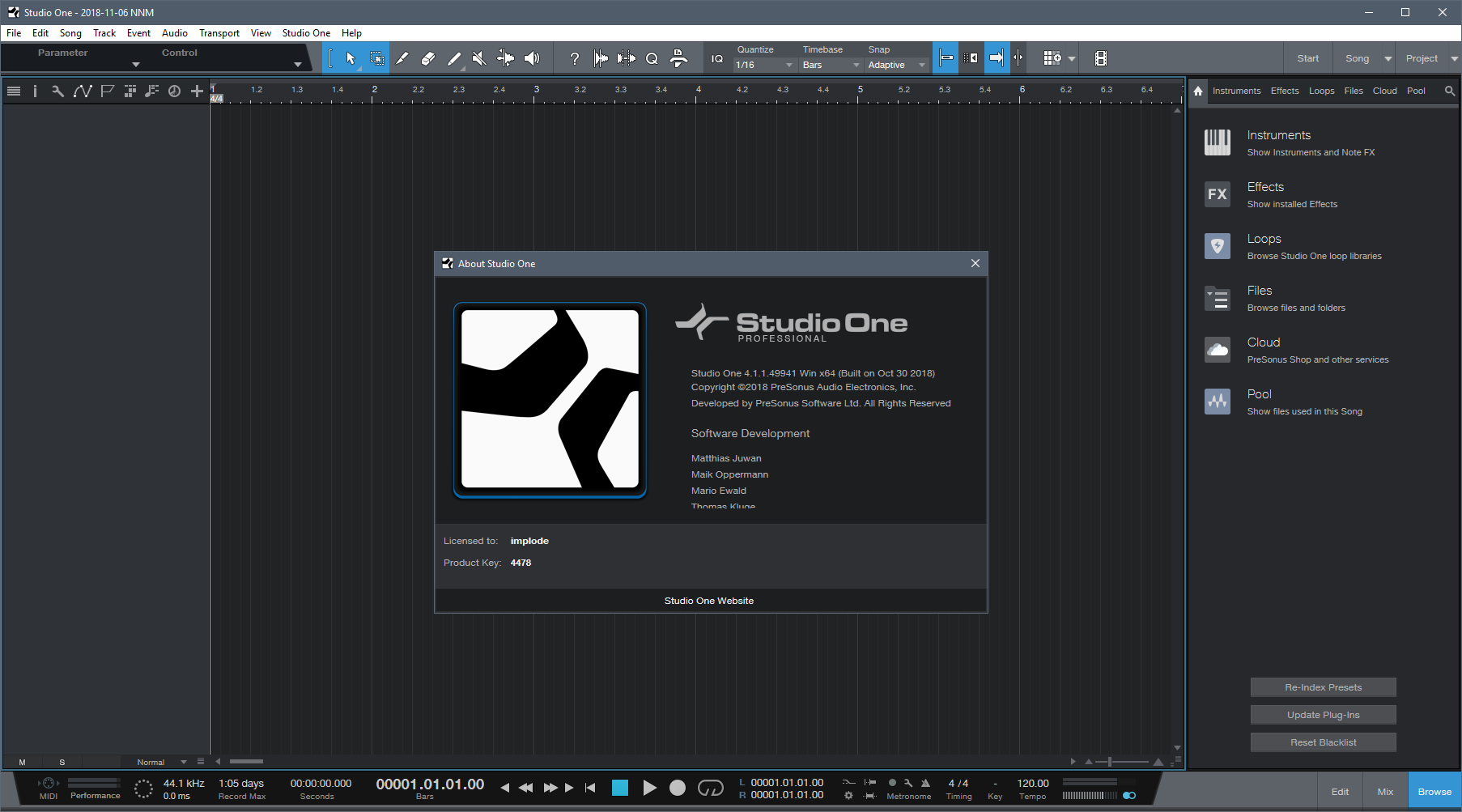Select the Arrow tool
This screenshot has width=1462, height=812.
[351, 58]
